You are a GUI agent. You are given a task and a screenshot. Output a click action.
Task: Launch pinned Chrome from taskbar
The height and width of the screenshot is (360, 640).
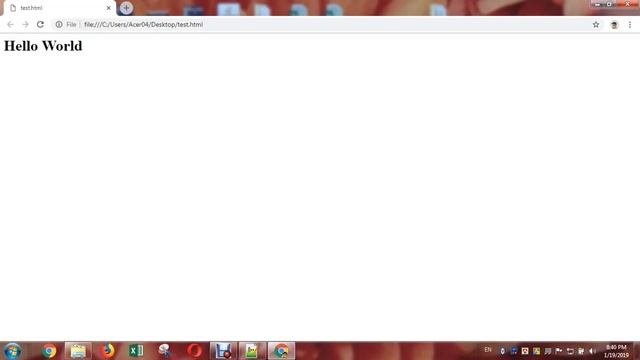tap(49, 351)
